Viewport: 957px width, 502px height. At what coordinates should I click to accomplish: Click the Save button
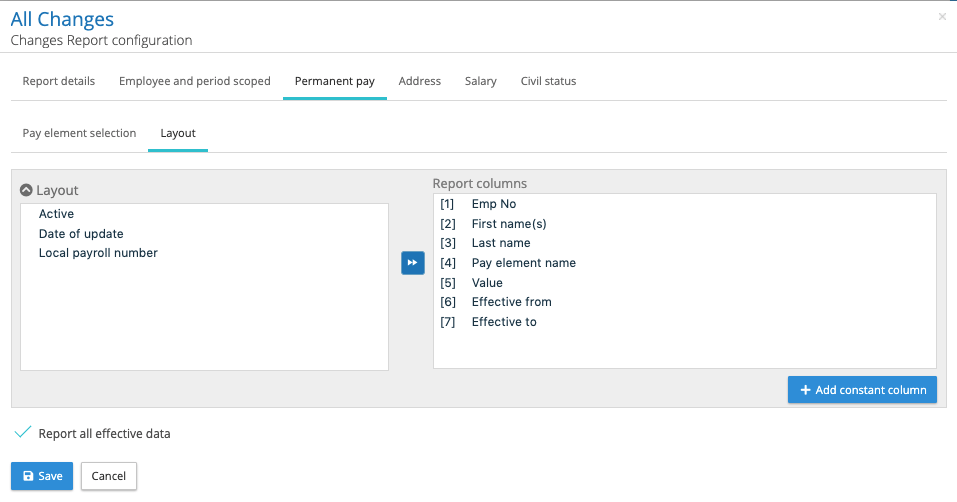click(43, 476)
